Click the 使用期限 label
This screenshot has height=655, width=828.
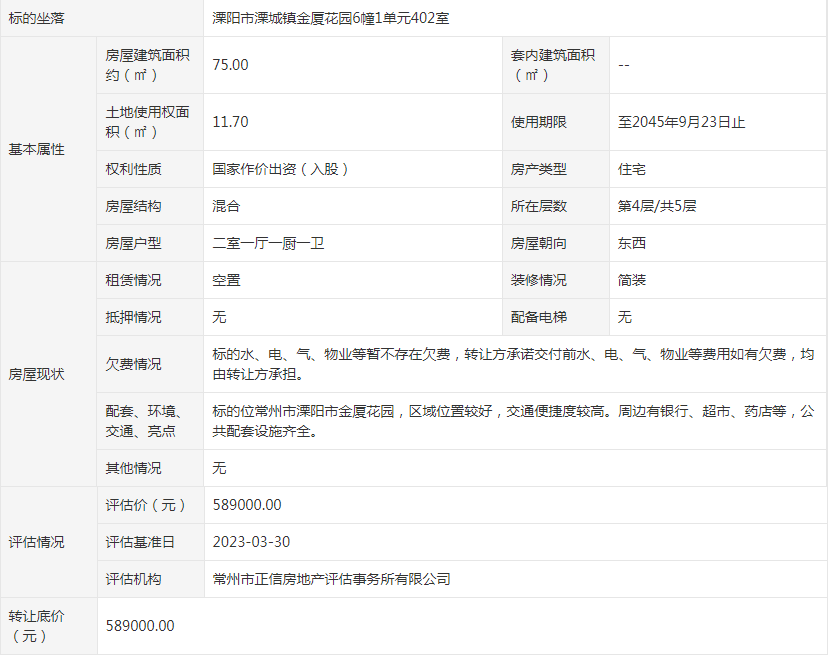[539, 122]
